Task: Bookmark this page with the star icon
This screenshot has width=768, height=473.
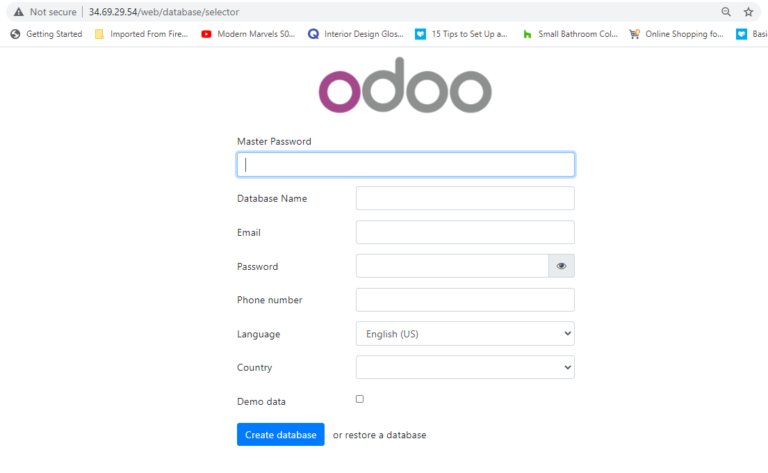Action: click(x=748, y=12)
